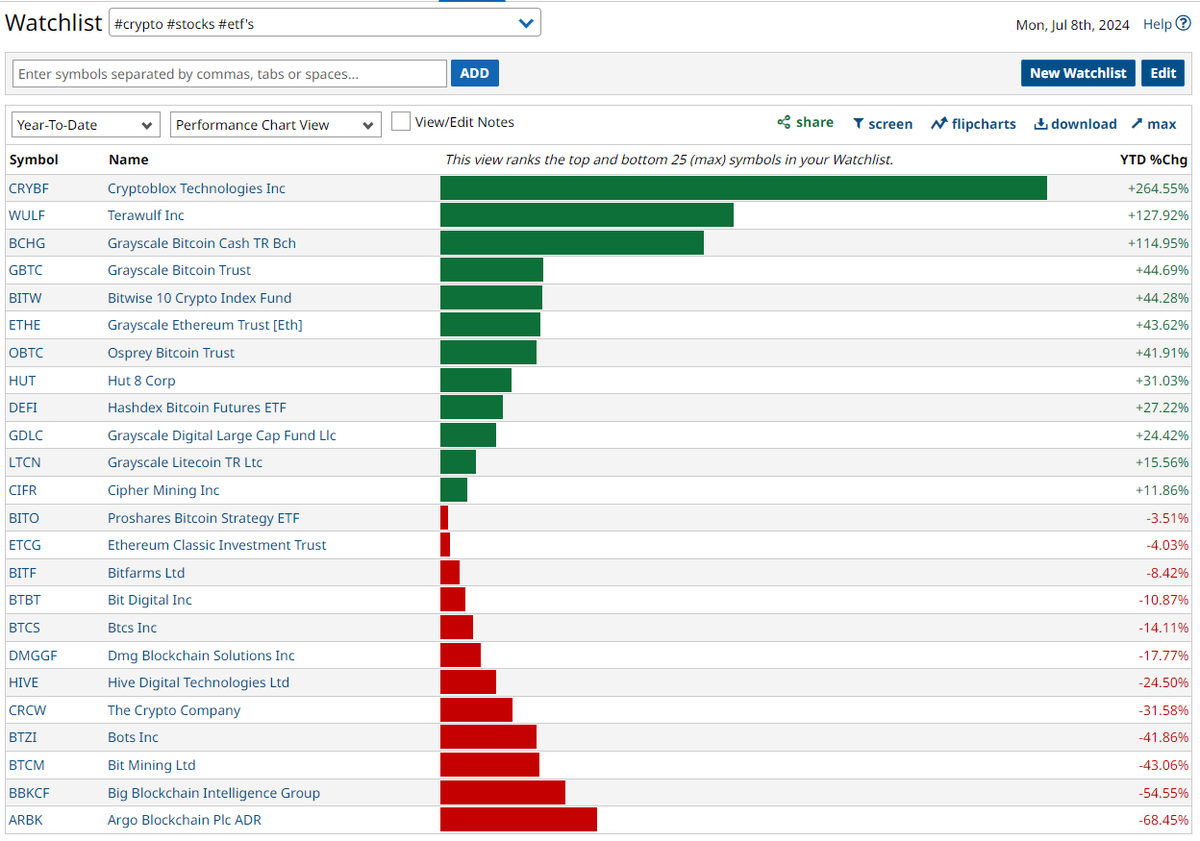Open the WULF symbol link
Image resolution: width=1200 pixels, height=841 pixels.
26,215
